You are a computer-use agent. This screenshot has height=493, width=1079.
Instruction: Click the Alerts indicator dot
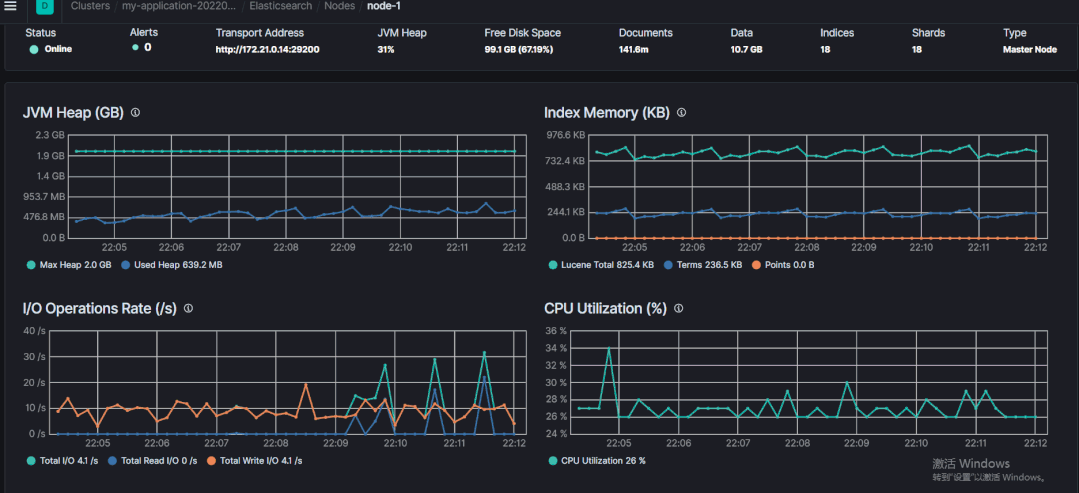[x=135, y=47]
